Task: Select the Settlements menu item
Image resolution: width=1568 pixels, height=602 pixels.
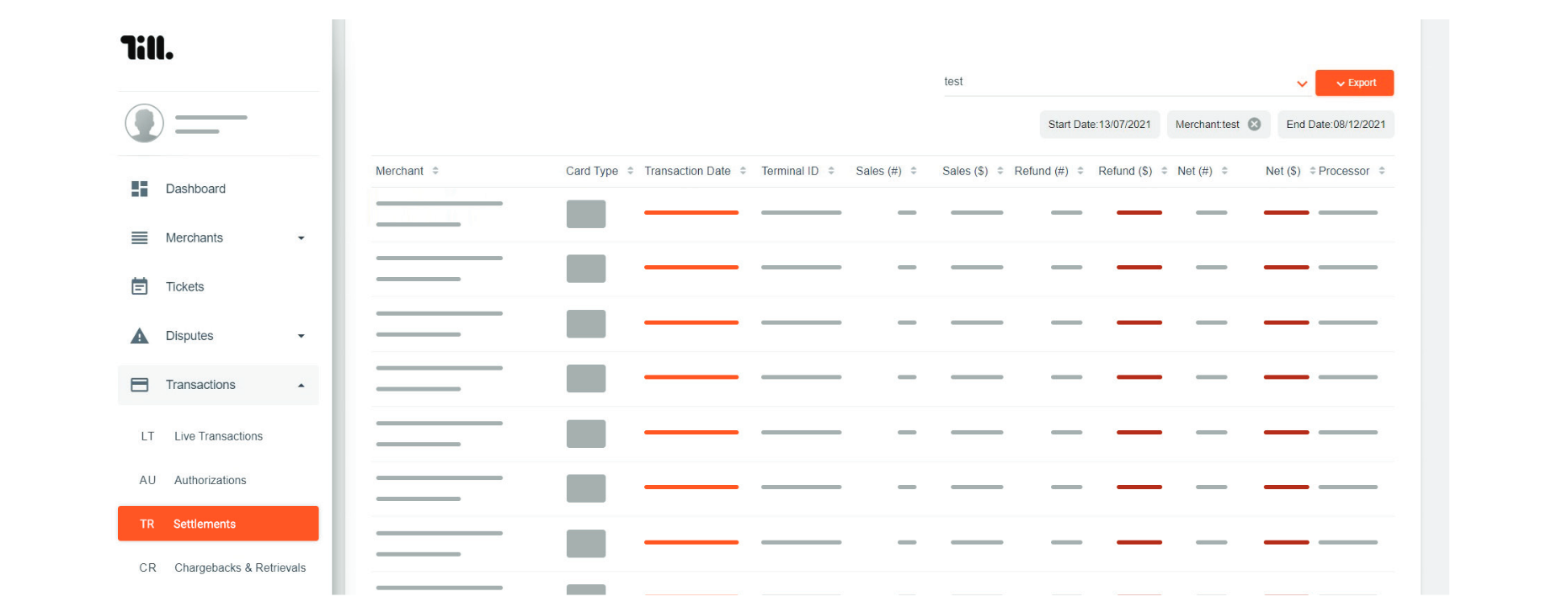Action: coord(218,524)
